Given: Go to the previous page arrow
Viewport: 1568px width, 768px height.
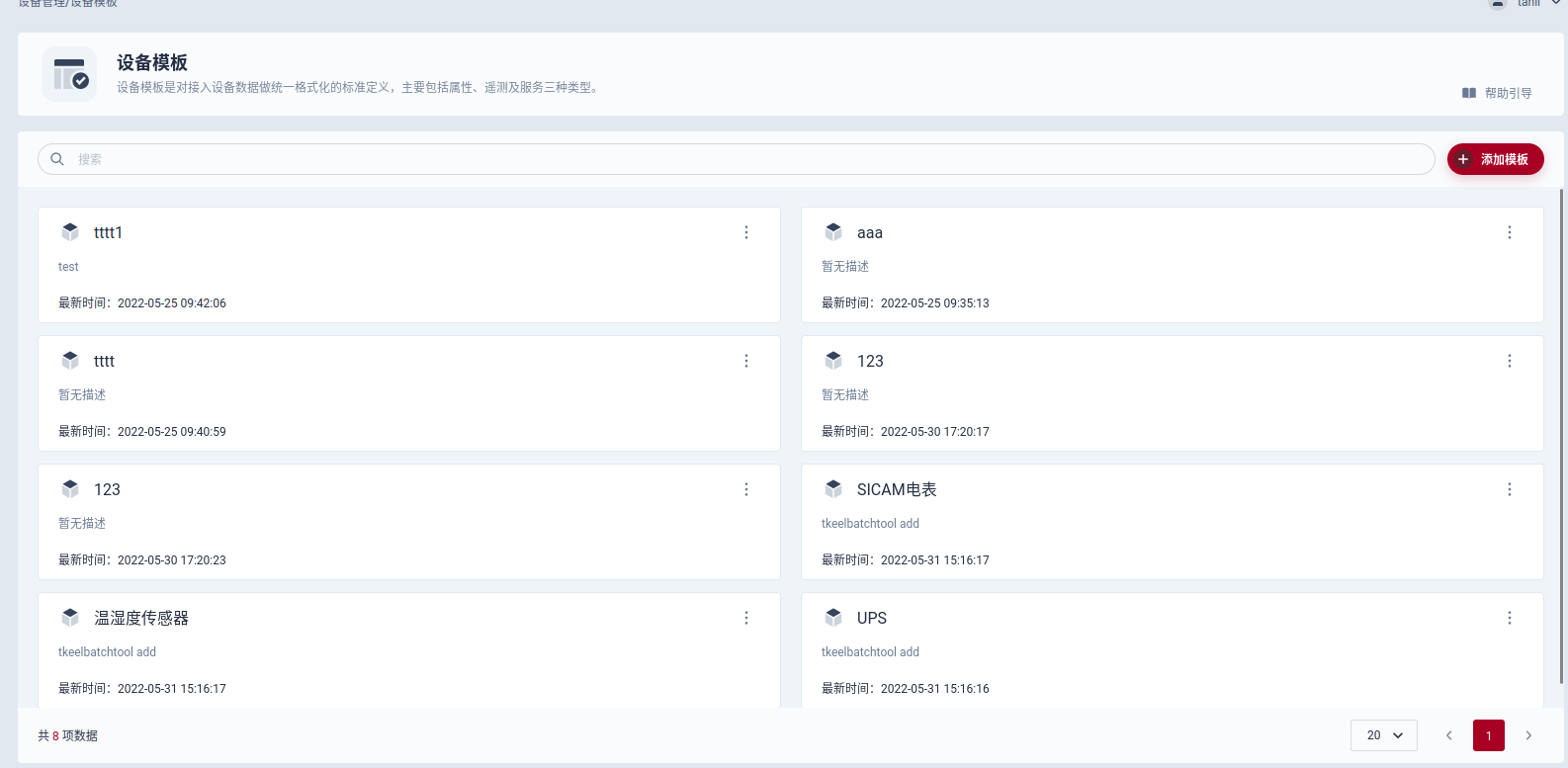Looking at the screenshot, I should (1449, 735).
